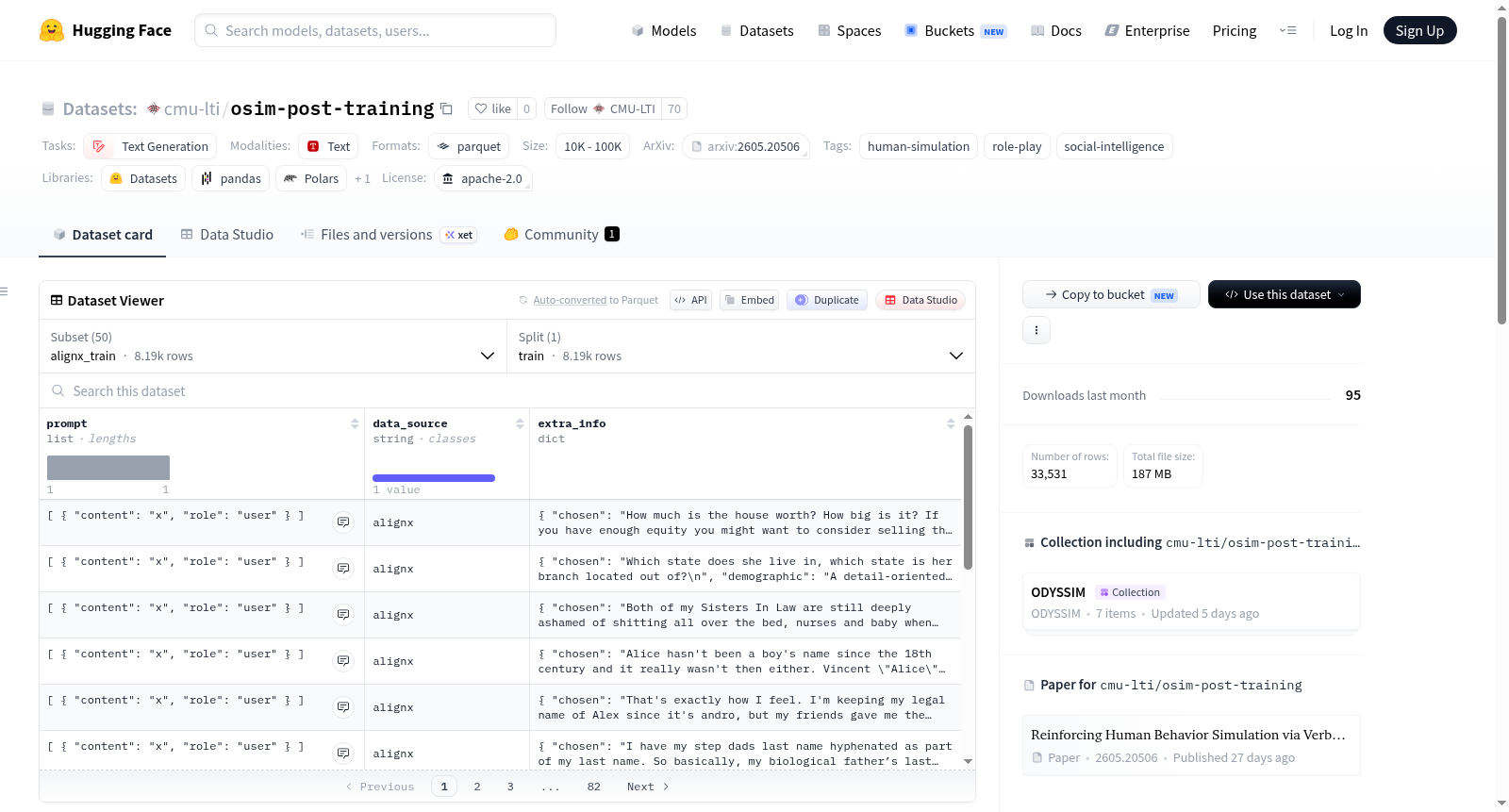The height and width of the screenshot is (812, 1509).
Task: Click the data_source class distribution bar
Action: tap(434, 478)
